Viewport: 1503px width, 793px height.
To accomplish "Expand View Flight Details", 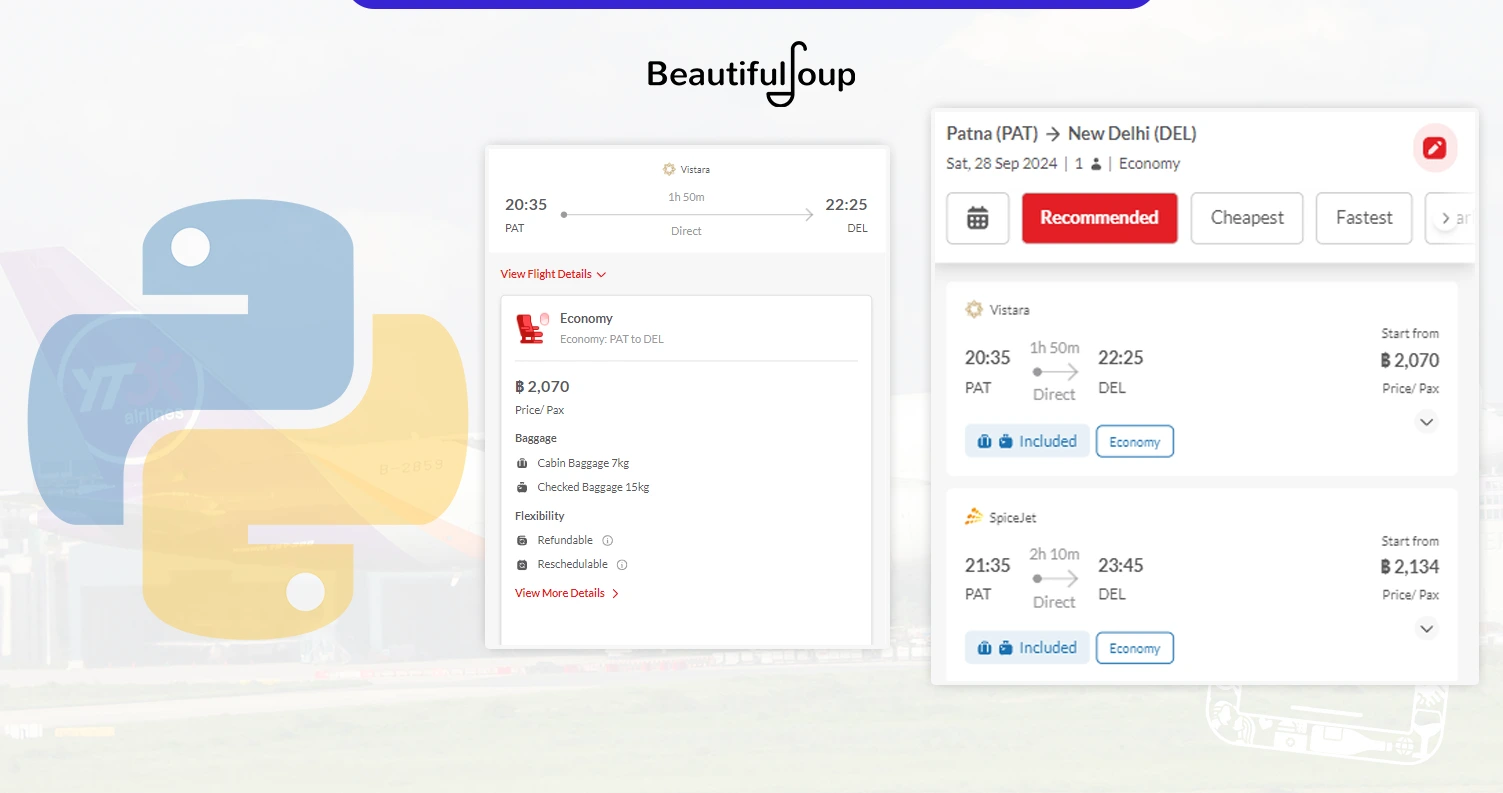I will pyautogui.click(x=552, y=273).
